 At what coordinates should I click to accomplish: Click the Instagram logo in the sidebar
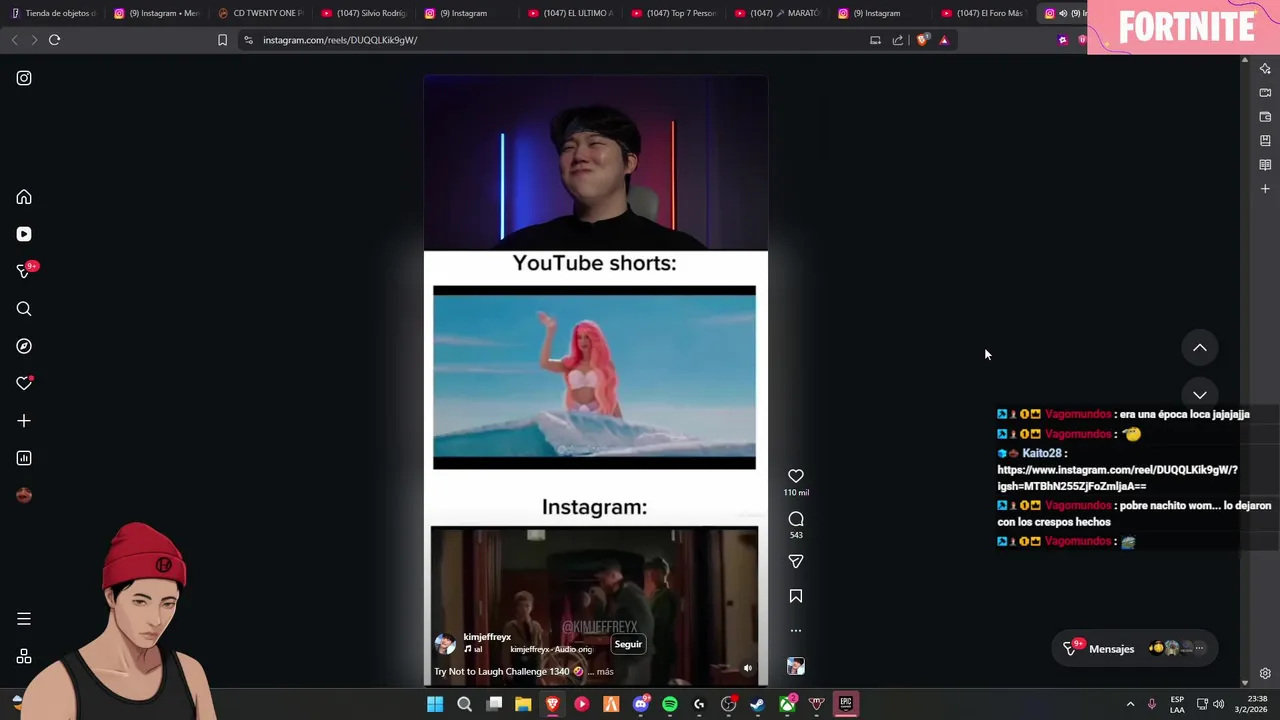24,78
